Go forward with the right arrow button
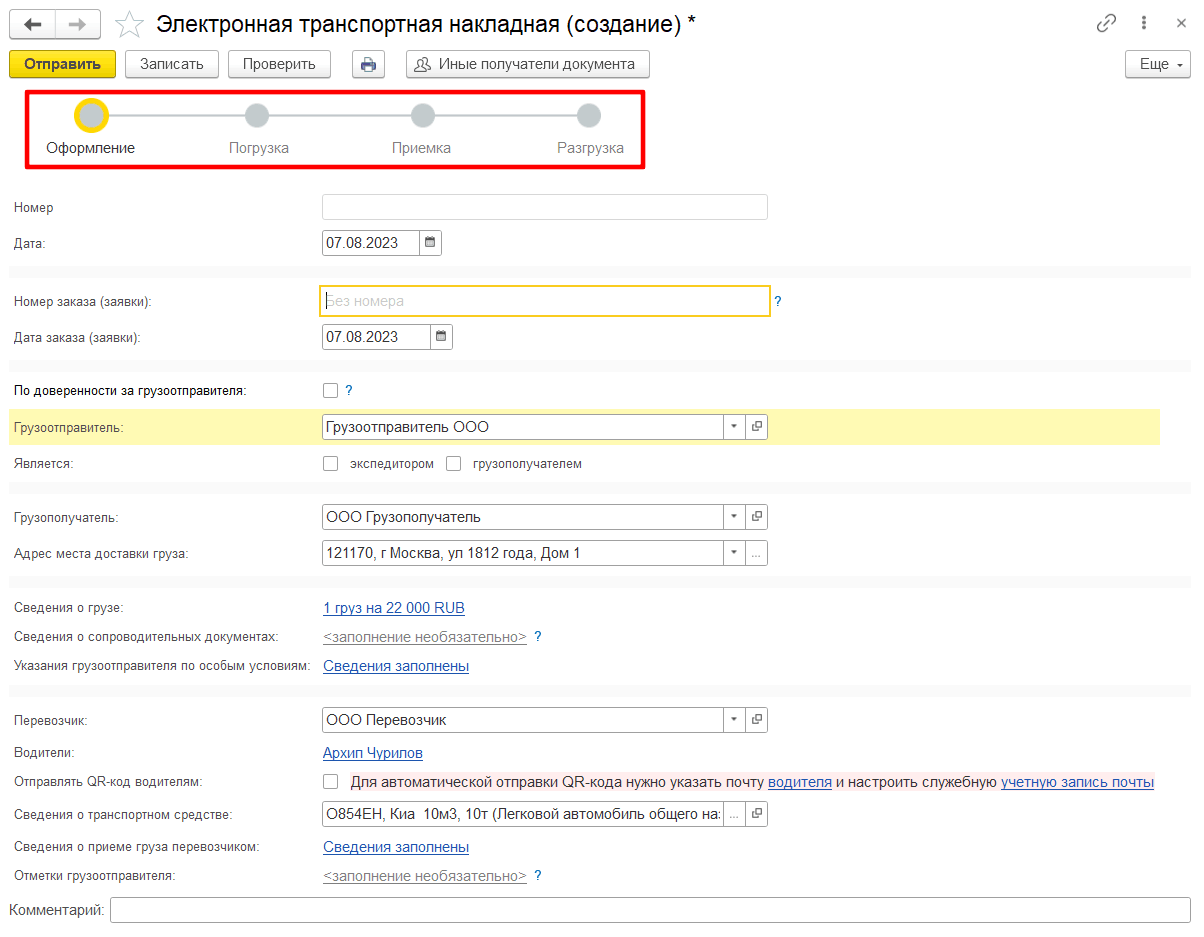Screen dimensions: 1204x937 [x=77, y=24]
